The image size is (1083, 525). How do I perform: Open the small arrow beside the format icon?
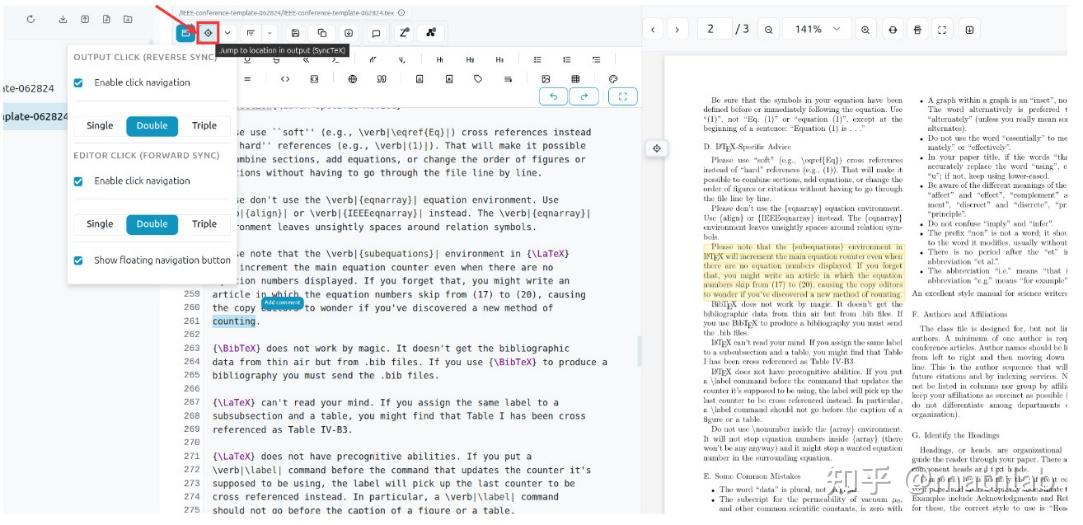(269, 32)
